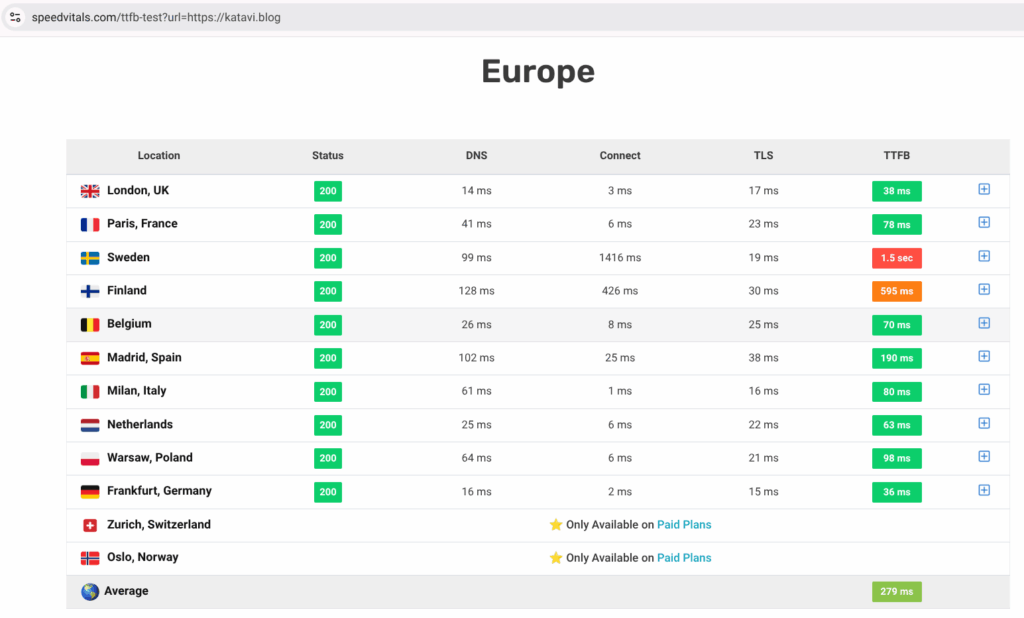Click the Norwegian flag icon beside Oslo

pyautogui.click(x=90, y=558)
